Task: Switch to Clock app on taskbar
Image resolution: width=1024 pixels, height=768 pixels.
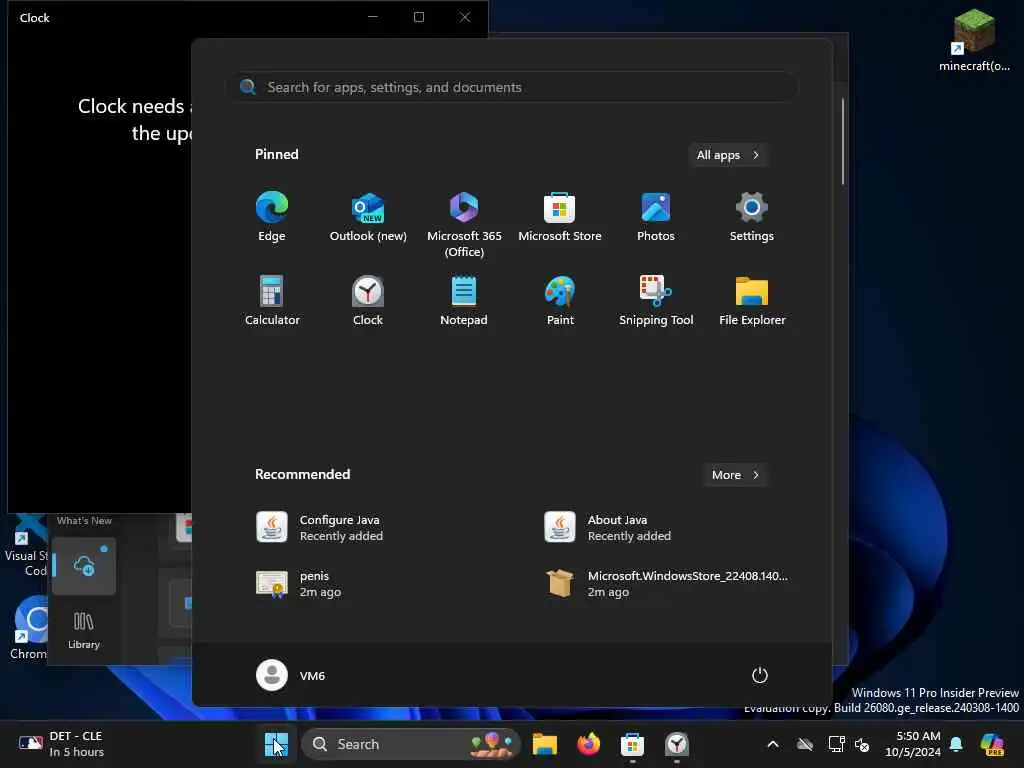Action: pyautogui.click(x=677, y=744)
